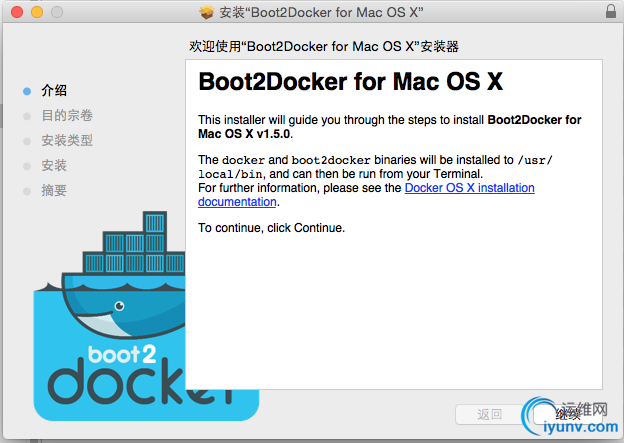This screenshot has height=443, width=624.
Task: Select the 安装类型 step in sidebar
Action: 67,141
